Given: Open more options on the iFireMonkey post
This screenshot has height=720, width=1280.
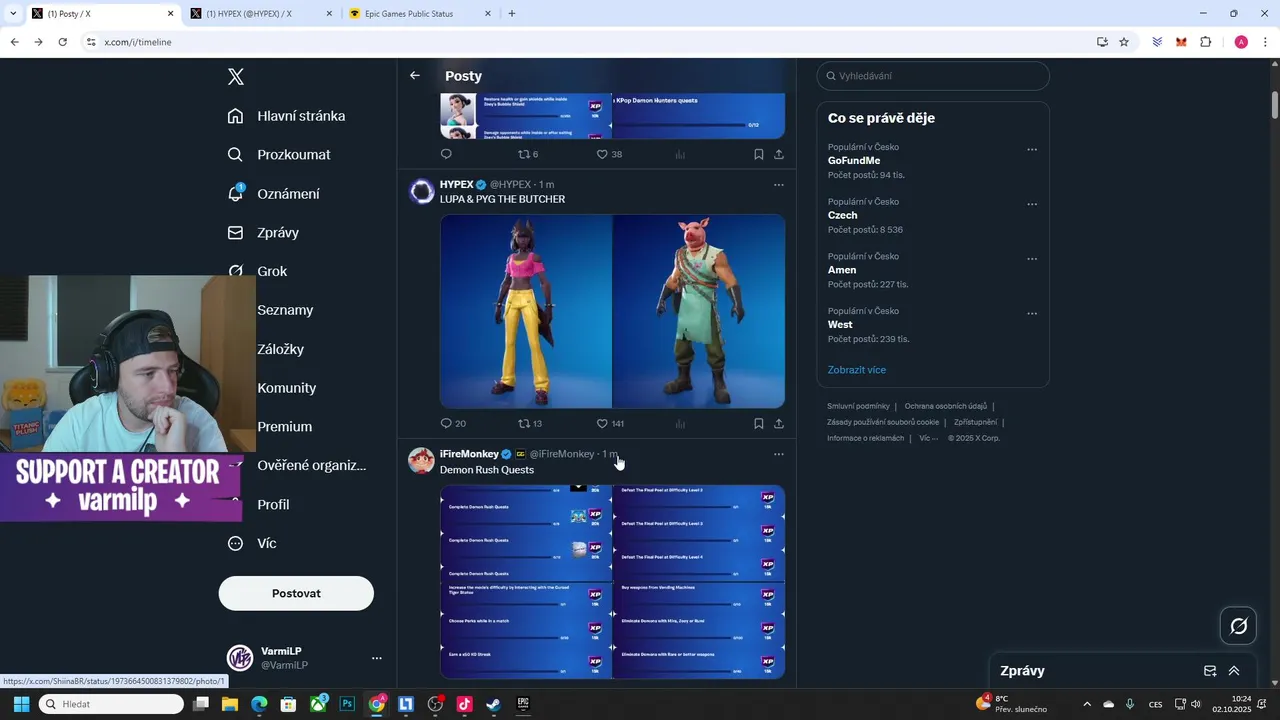Looking at the screenshot, I should [779, 454].
